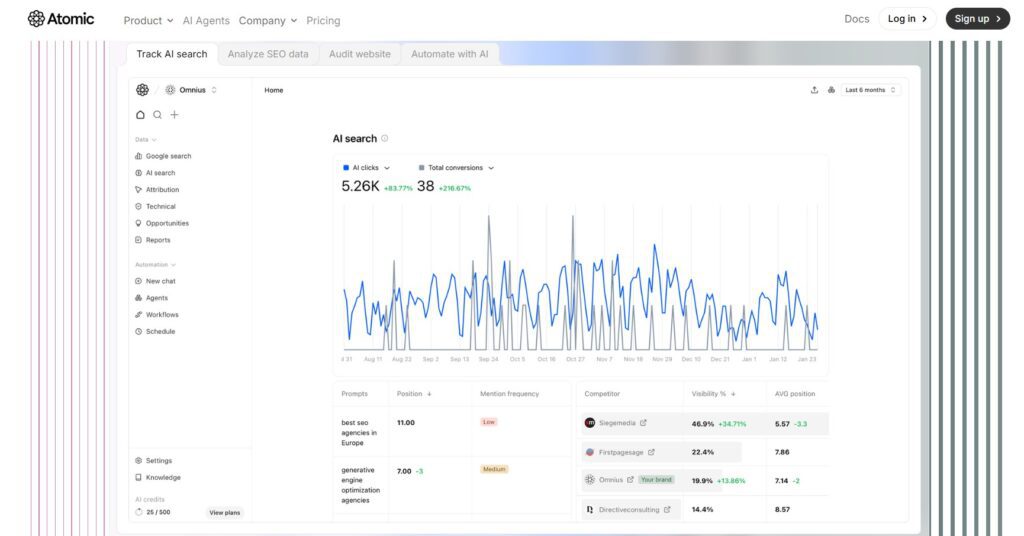This screenshot has height=536, width=1024.
Task: Open the Product dropdown menu
Action: (148, 21)
